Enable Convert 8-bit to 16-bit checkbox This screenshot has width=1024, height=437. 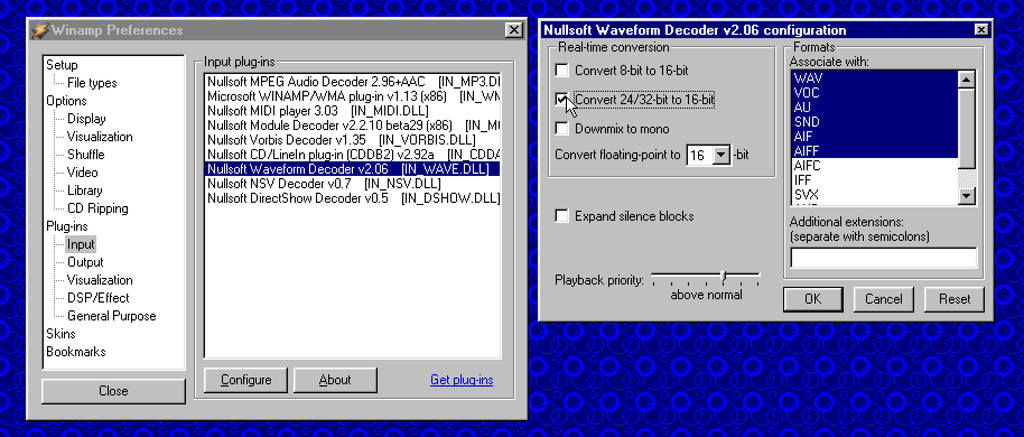click(x=562, y=70)
